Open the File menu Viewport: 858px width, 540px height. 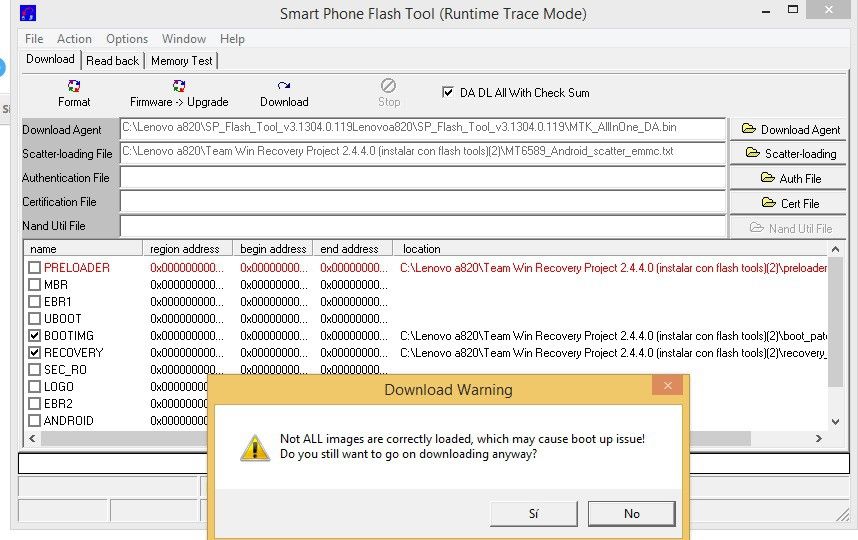(x=34, y=39)
